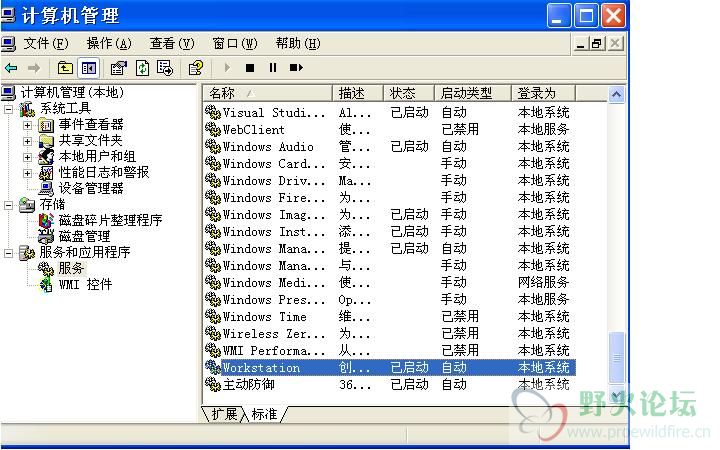The height and width of the screenshot is (450, 720).
Task: Sort by the 启动类型 column header
Action: (x=473, y=93)
